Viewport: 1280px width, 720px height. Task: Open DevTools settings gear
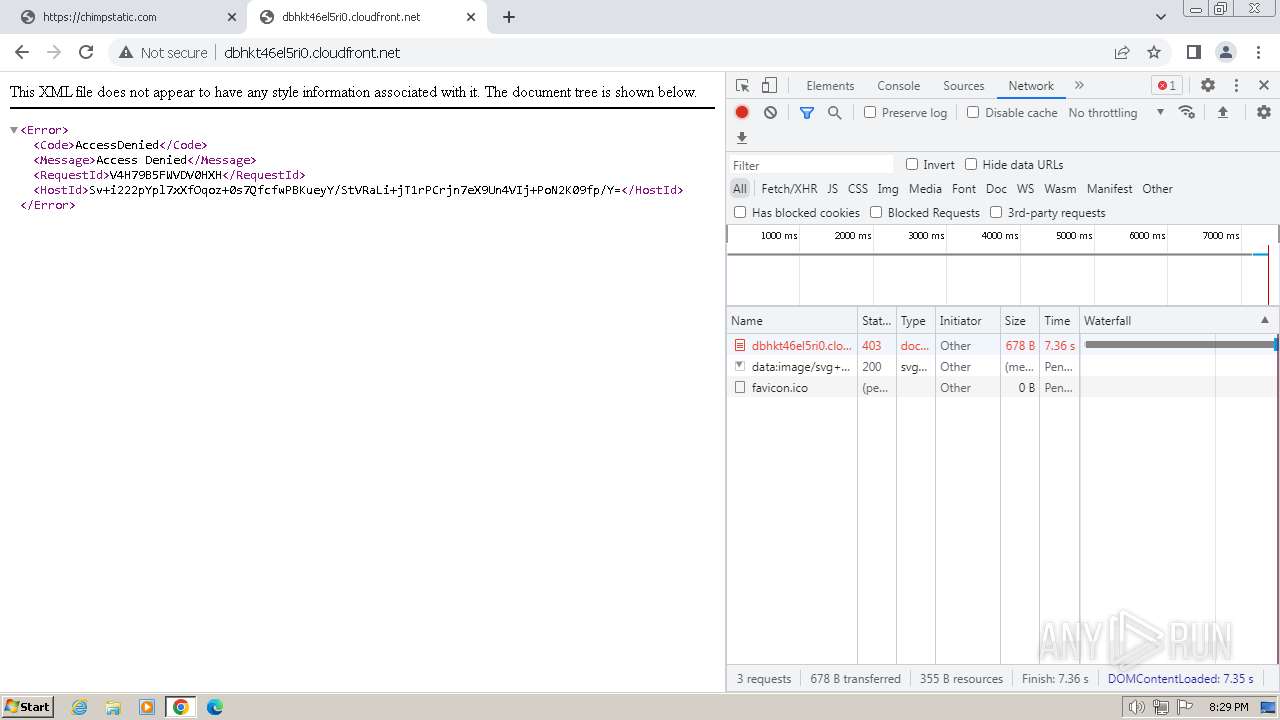tap(1208, 86)
